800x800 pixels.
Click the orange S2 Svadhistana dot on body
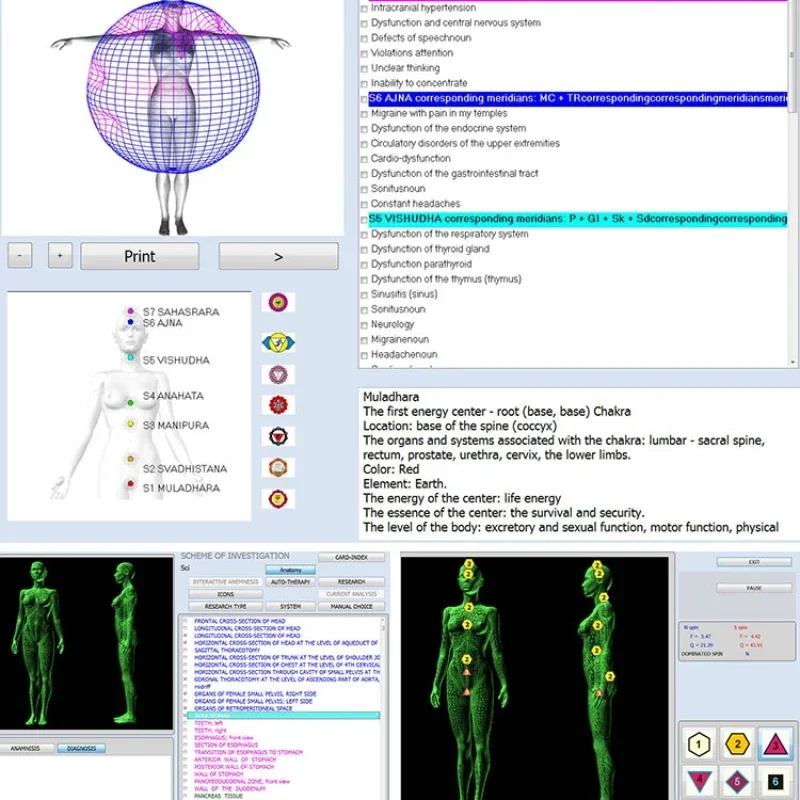tap(131, 459)
